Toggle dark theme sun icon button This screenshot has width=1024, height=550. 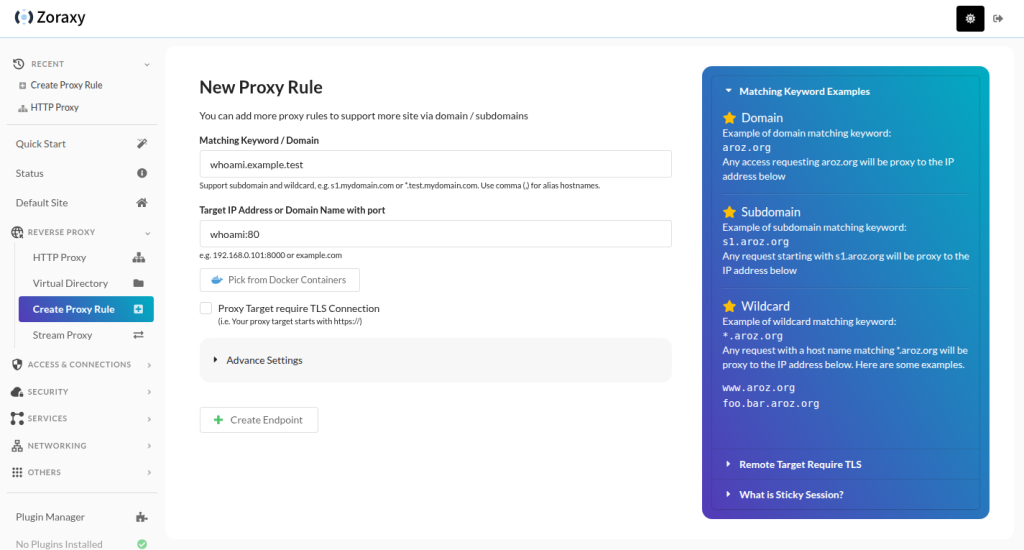pos(970,19)
